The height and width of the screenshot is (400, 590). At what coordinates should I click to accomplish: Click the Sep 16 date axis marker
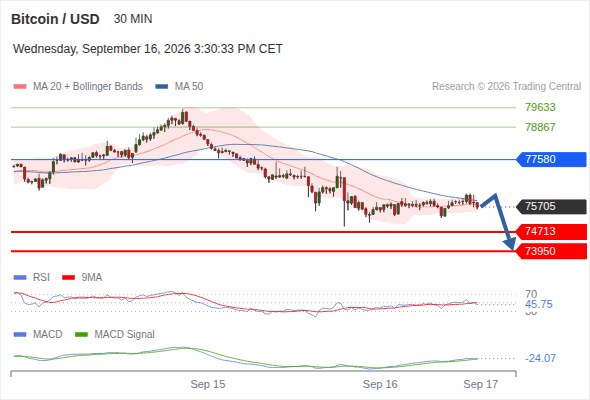(x=380, y=384)
